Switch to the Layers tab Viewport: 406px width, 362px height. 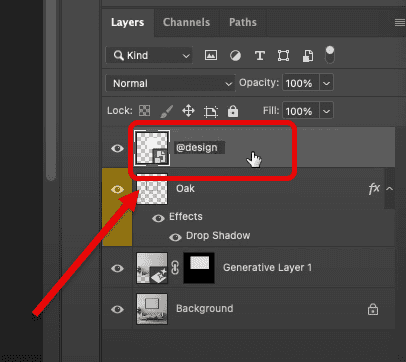128,22
